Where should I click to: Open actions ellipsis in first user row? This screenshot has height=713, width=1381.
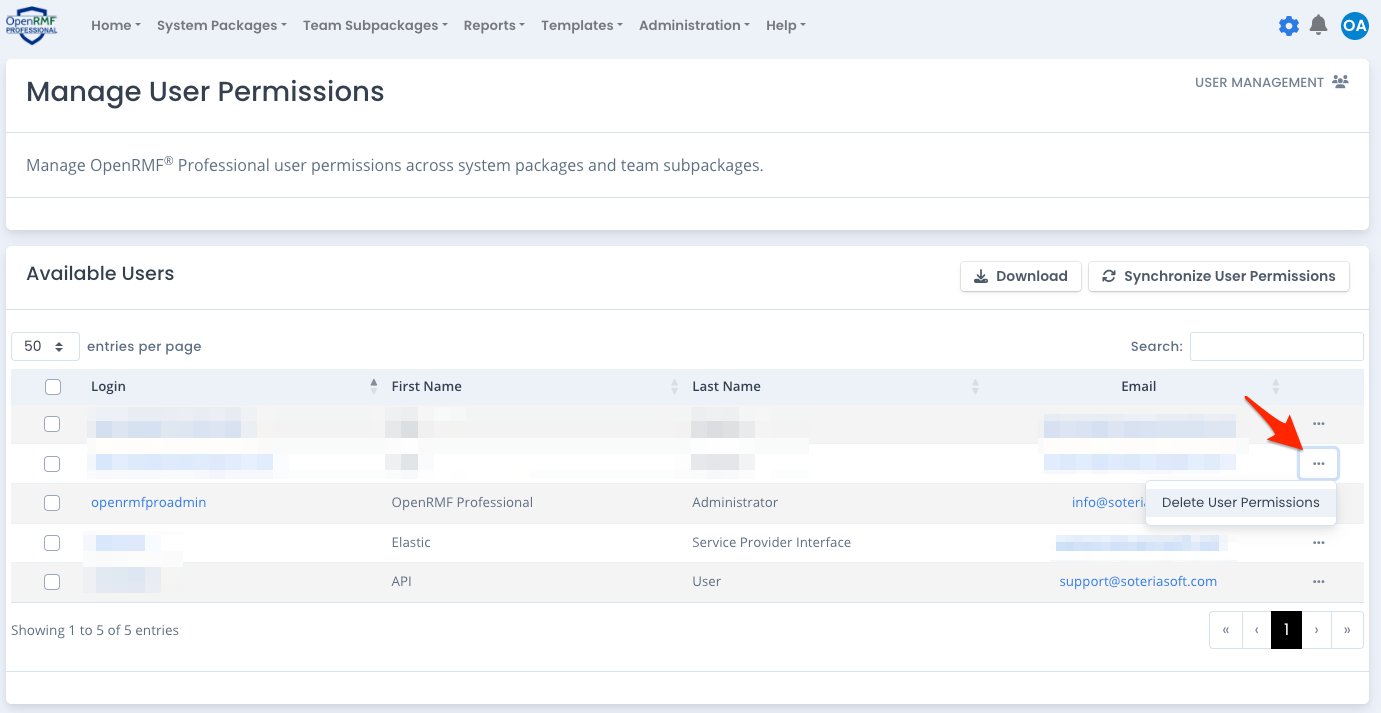pyautogui.click(x=1318, y=424)
